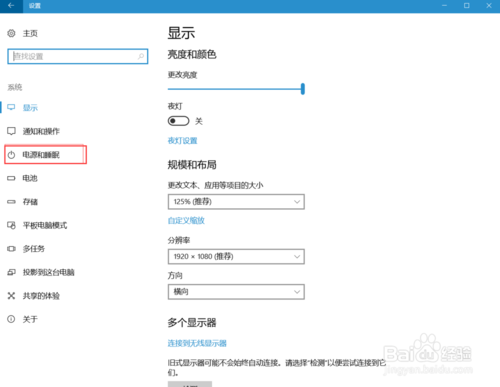
Task: Open 电池 settings page
Action: 30,178
